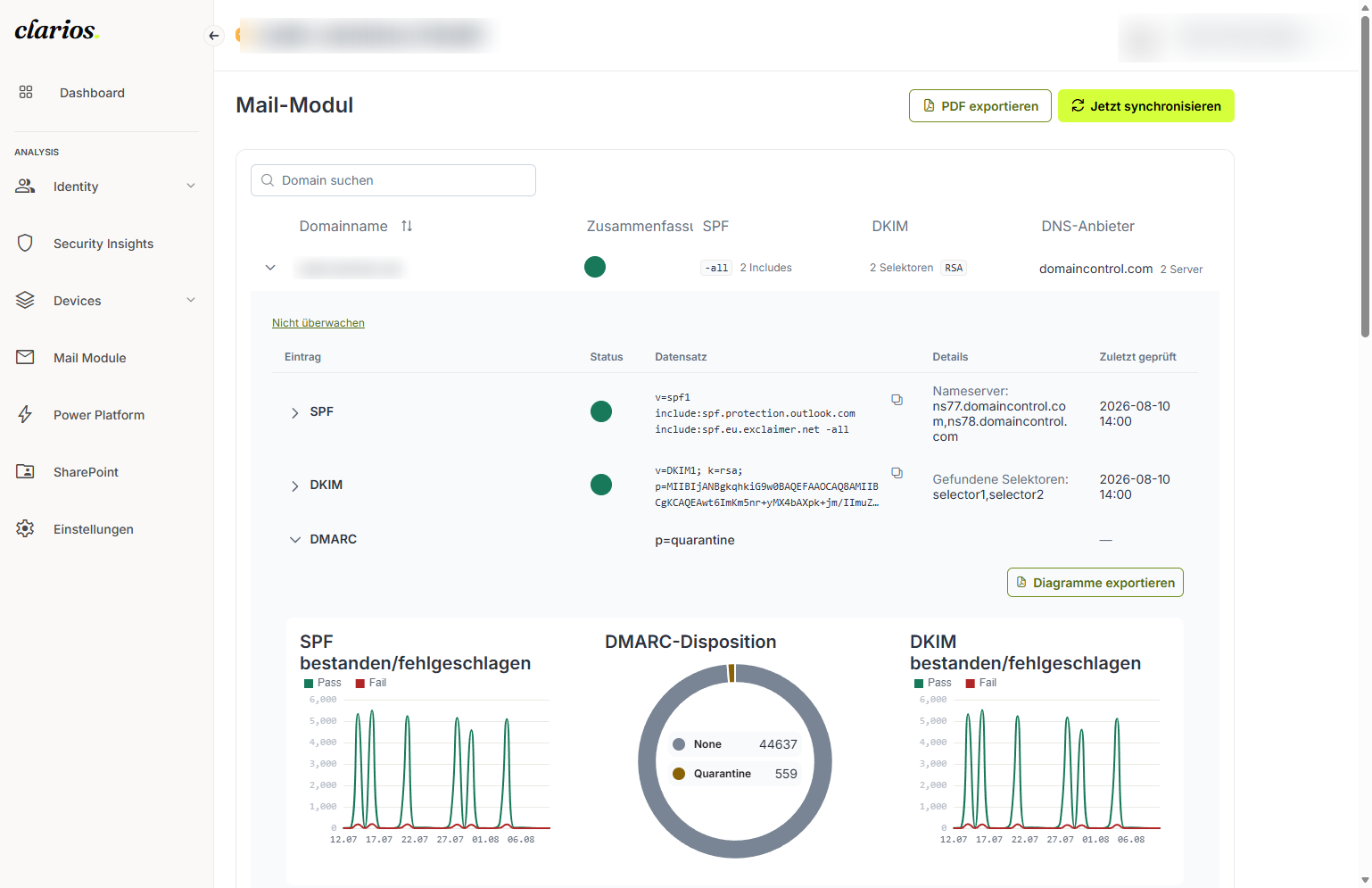Click Nicht überwachen link
Screen dimensions: 1372x888
318,323
